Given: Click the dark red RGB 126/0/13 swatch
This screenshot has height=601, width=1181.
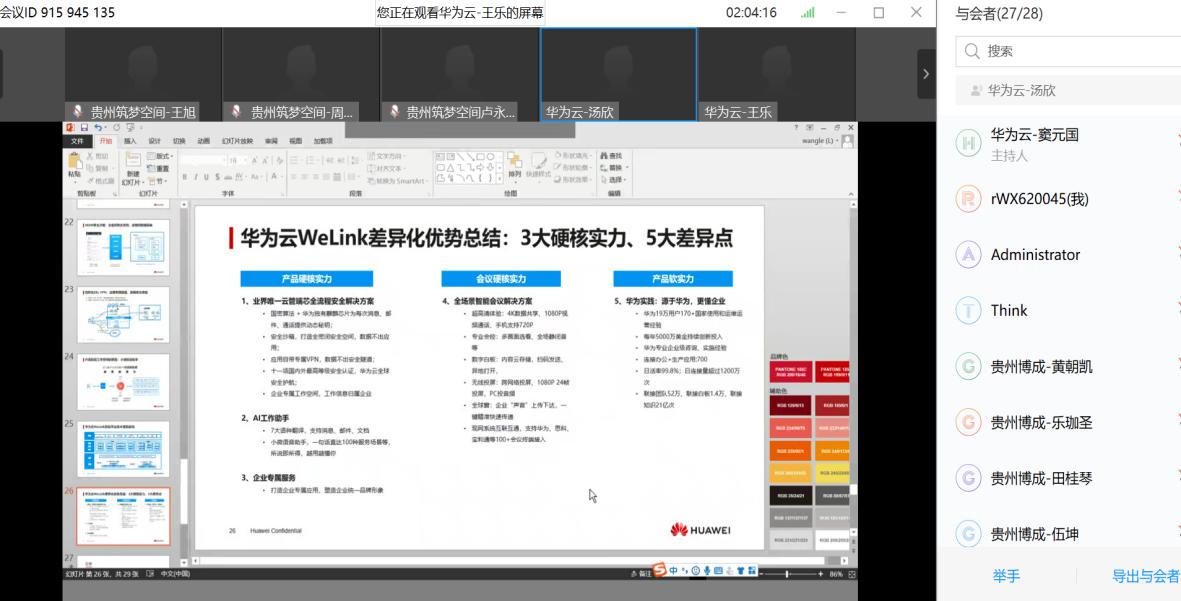Looking at the screenshot, I should point(790,405).
